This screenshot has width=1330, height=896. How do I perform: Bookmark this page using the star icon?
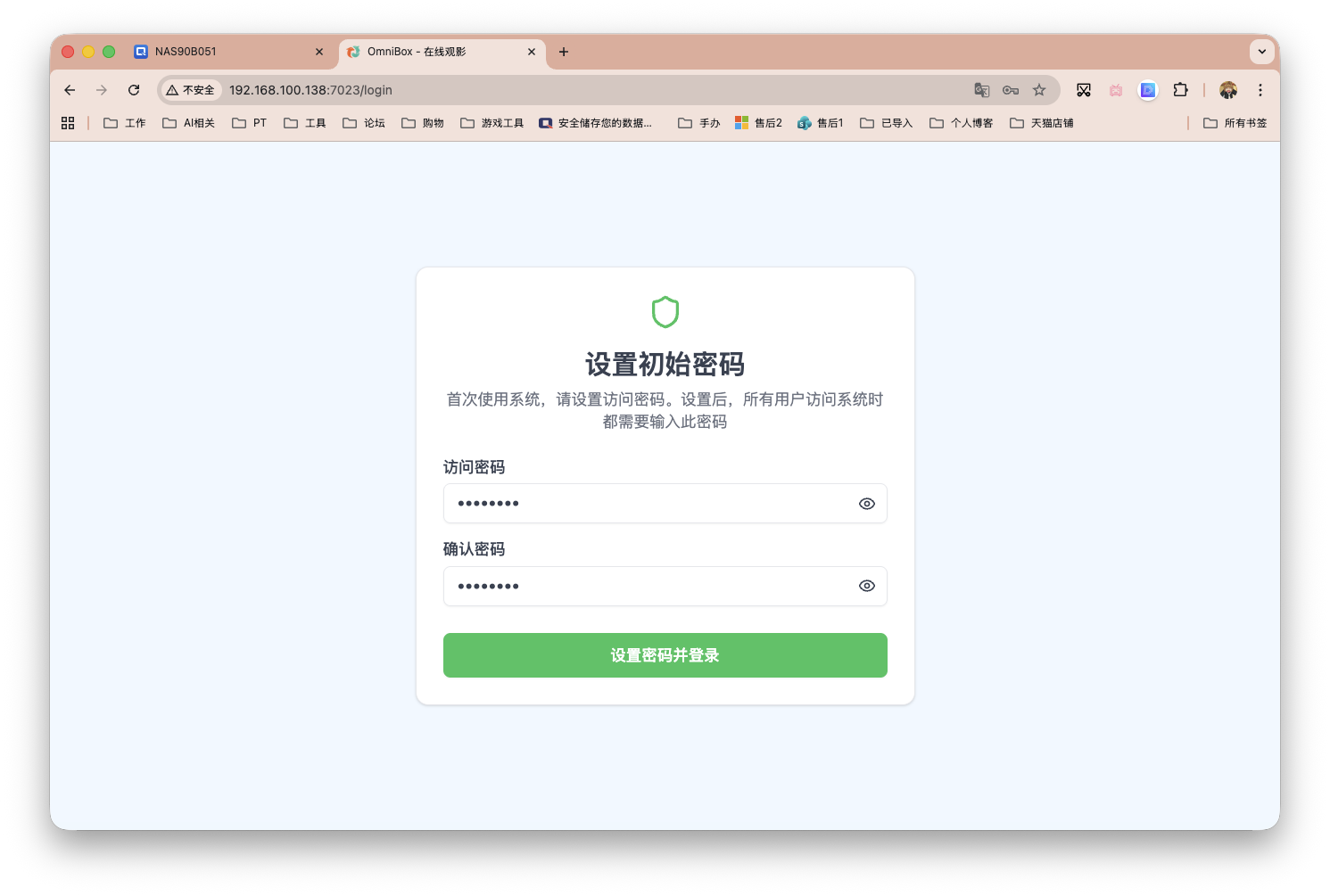click(1039, 90)
